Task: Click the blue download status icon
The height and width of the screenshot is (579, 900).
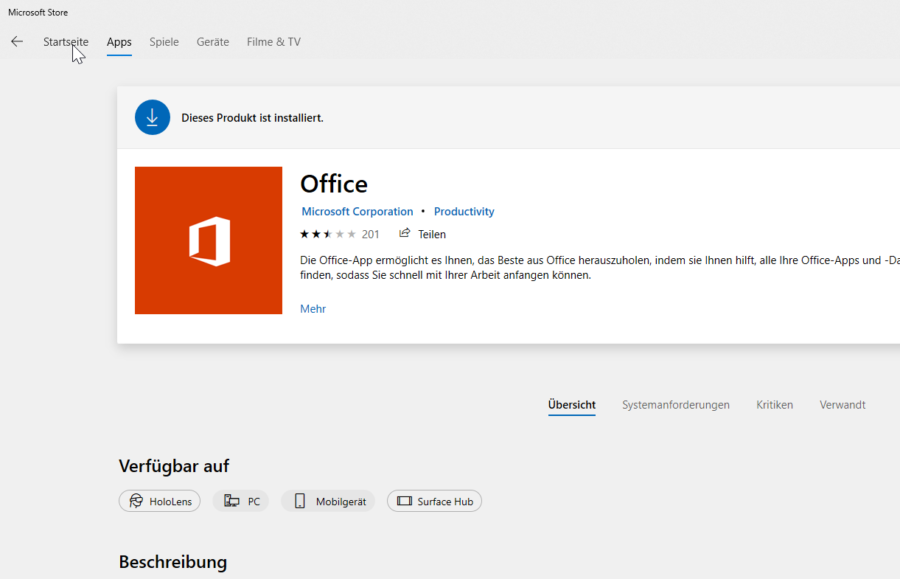Action: click(x=152, y=117)
